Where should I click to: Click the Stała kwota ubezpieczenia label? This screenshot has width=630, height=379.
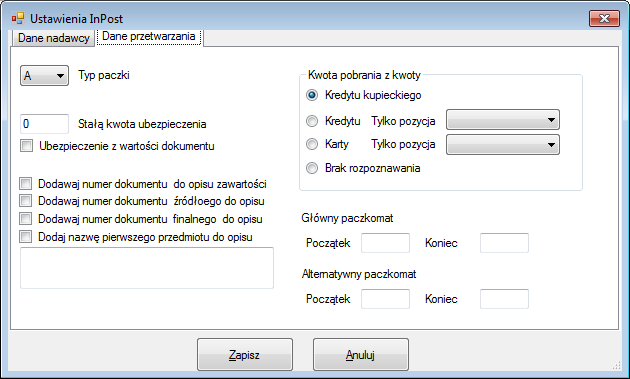pos(142,124)
